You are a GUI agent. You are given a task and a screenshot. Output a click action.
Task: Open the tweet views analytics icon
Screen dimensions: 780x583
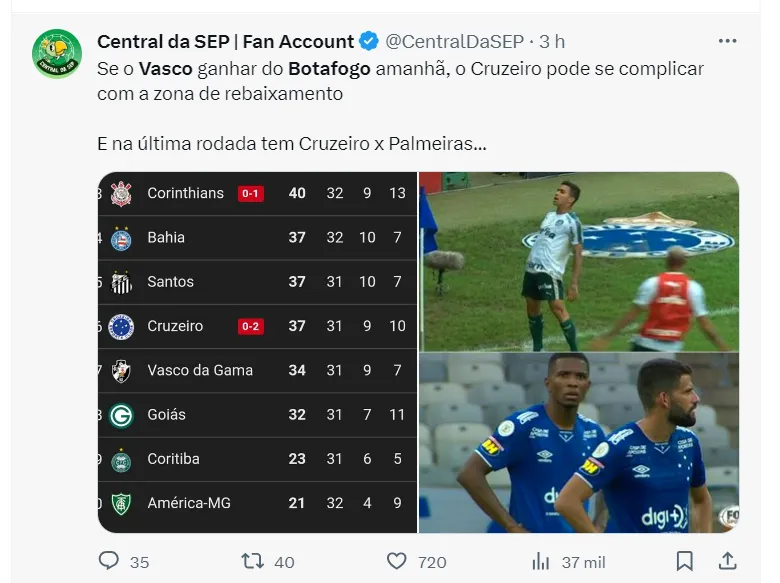[541, 561]
